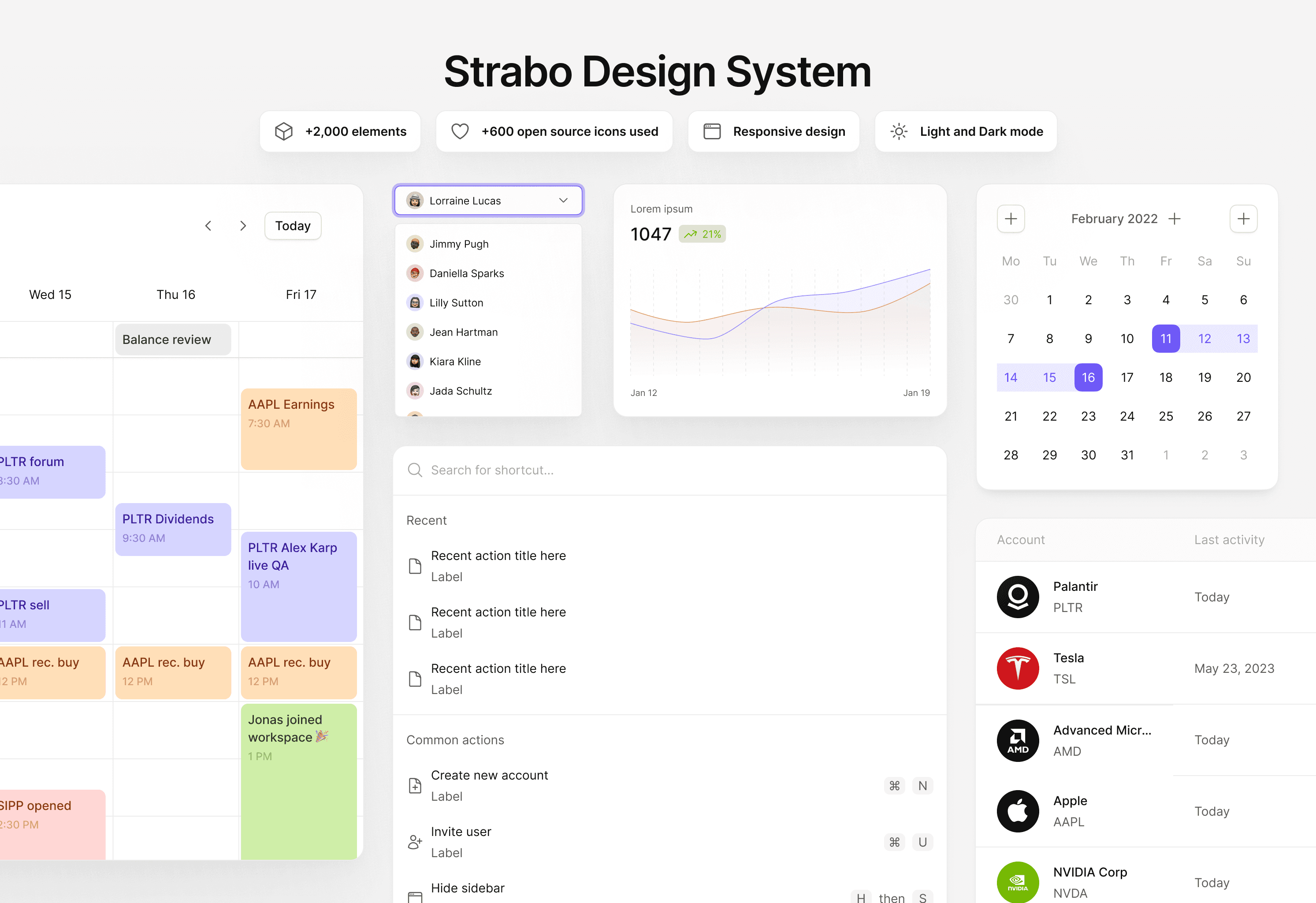
Task: Click the add-user icon beside Invite user
Action: click(x=415, y=842)
